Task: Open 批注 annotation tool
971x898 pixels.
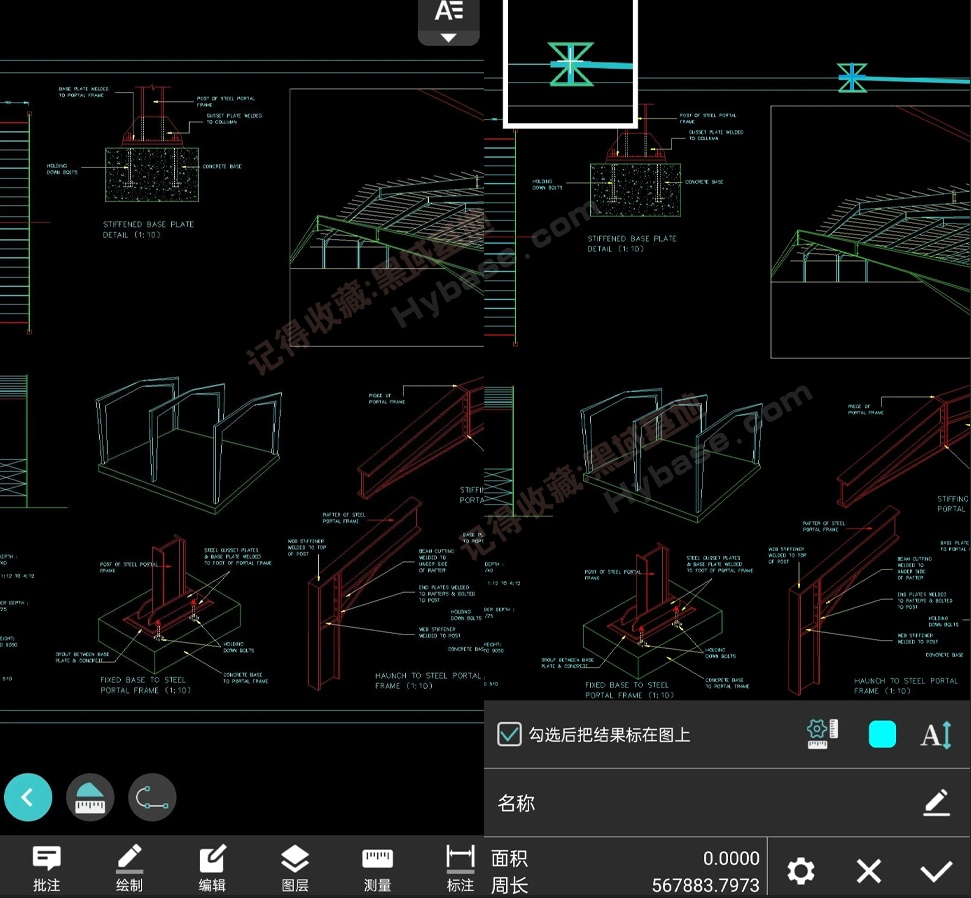Action: click(x=46, y=868)
